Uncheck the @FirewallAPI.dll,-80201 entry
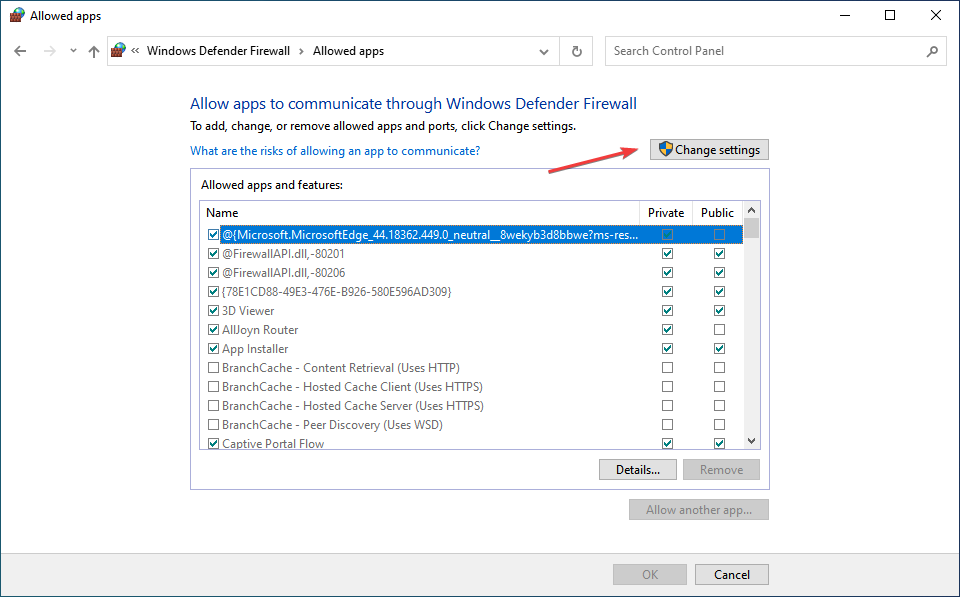 213,253
